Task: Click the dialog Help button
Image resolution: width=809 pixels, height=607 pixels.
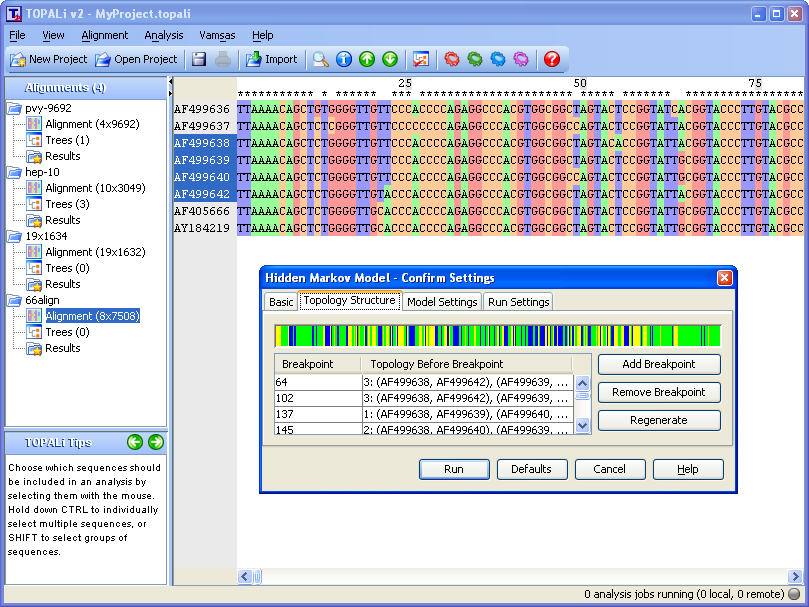Action: [688, 469]
